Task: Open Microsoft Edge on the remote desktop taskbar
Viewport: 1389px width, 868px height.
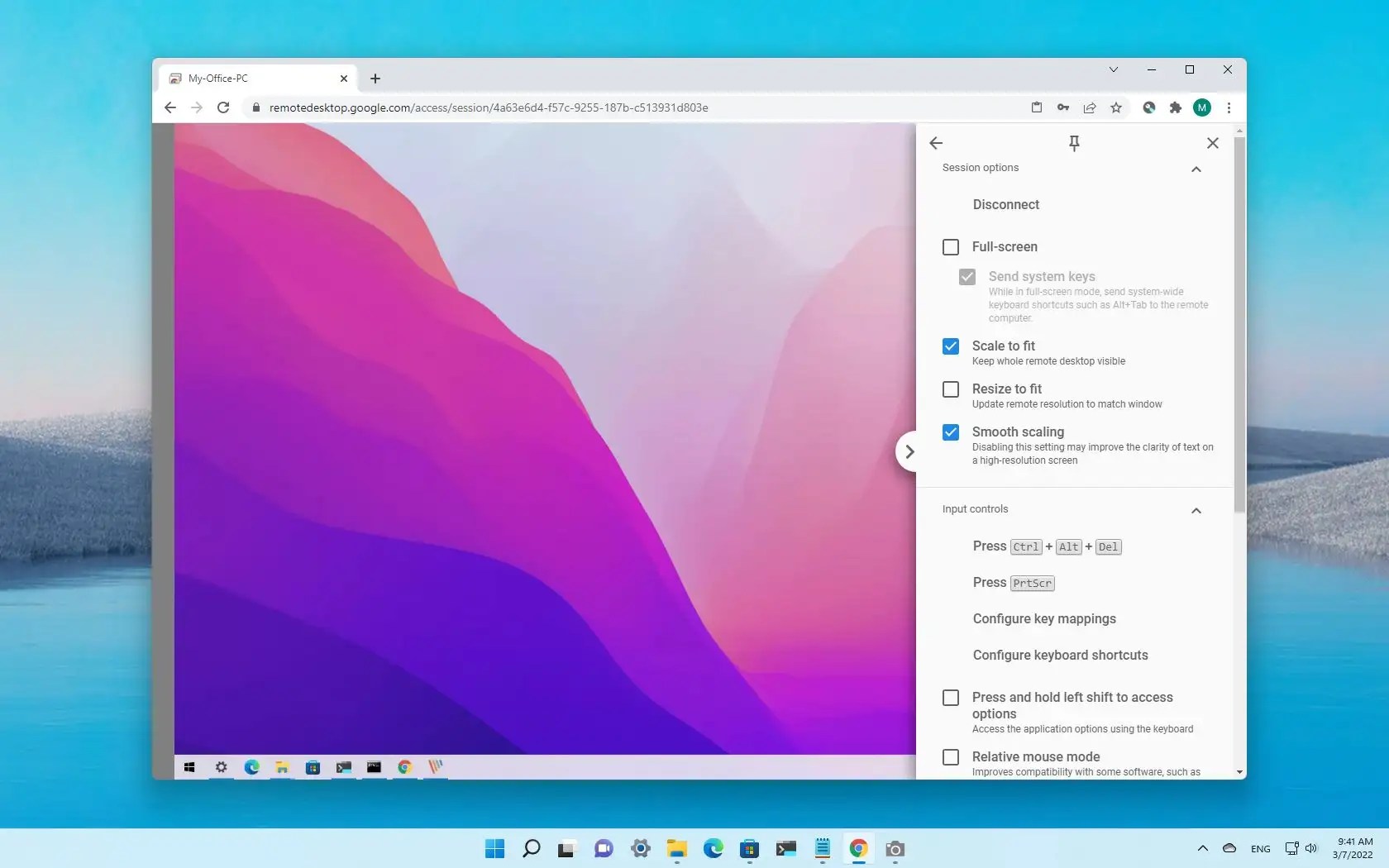Action: pyautogui.click(x=252, y=767)
